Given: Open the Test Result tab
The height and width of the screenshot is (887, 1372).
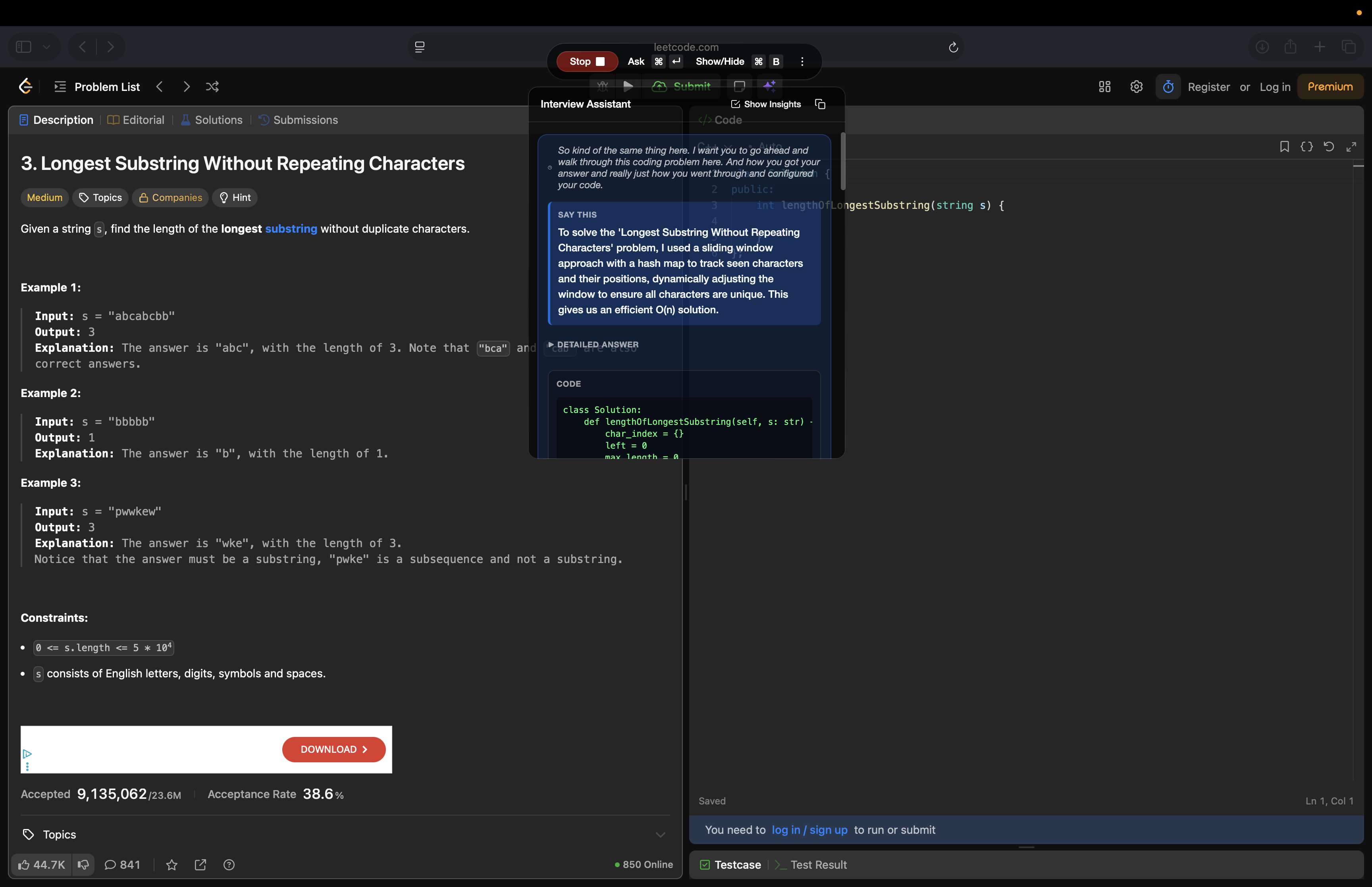Looking at the screenshot, I should tap(818, 864).
